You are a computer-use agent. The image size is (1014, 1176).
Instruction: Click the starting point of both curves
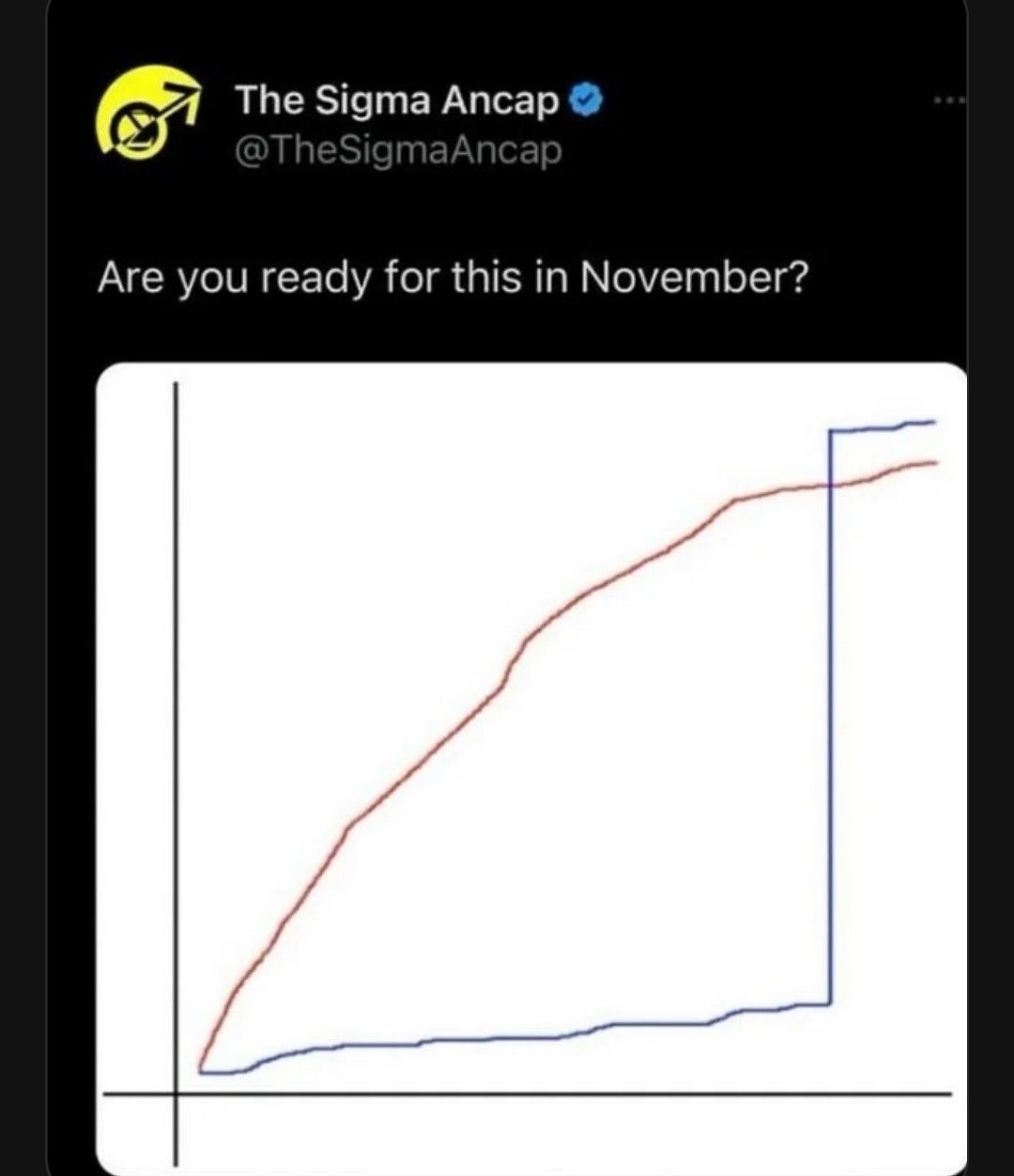[x=202, y=1068]
